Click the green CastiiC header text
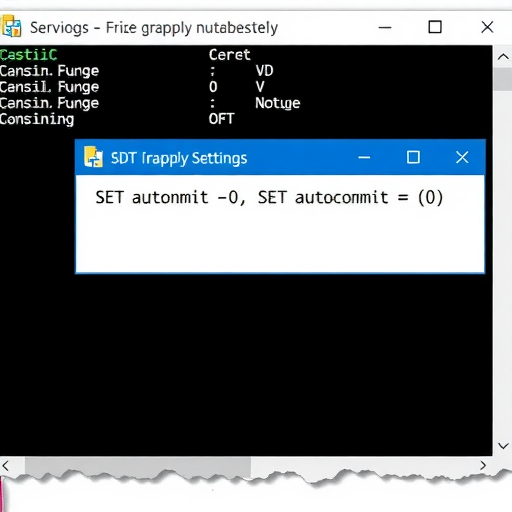This screenshot has height=512, width=512. 29,55
